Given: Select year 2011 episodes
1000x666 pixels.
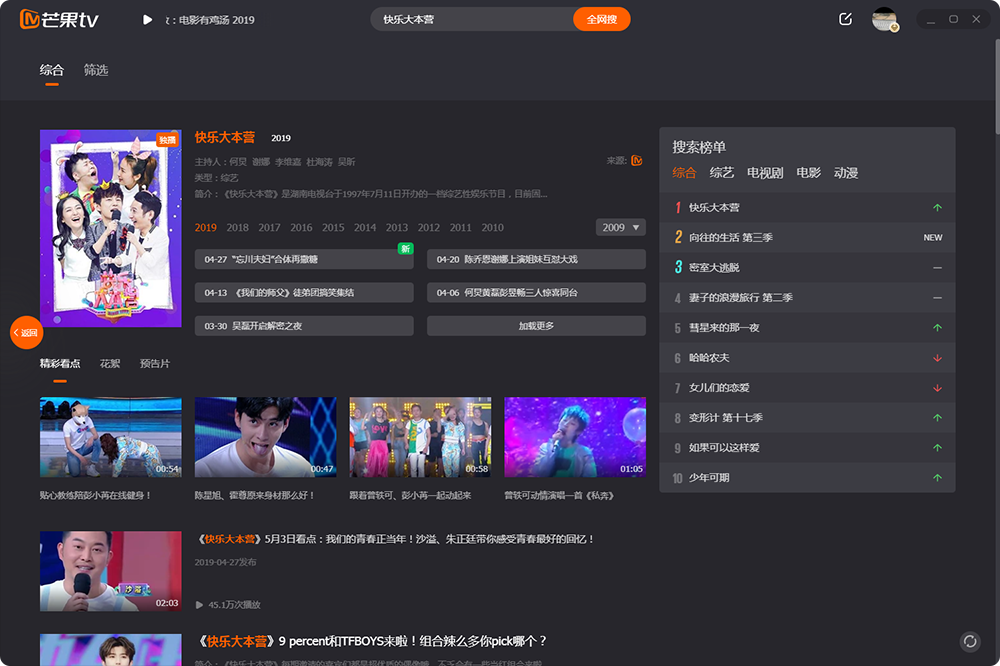Looking at the screenshot, I should point(460,227).
